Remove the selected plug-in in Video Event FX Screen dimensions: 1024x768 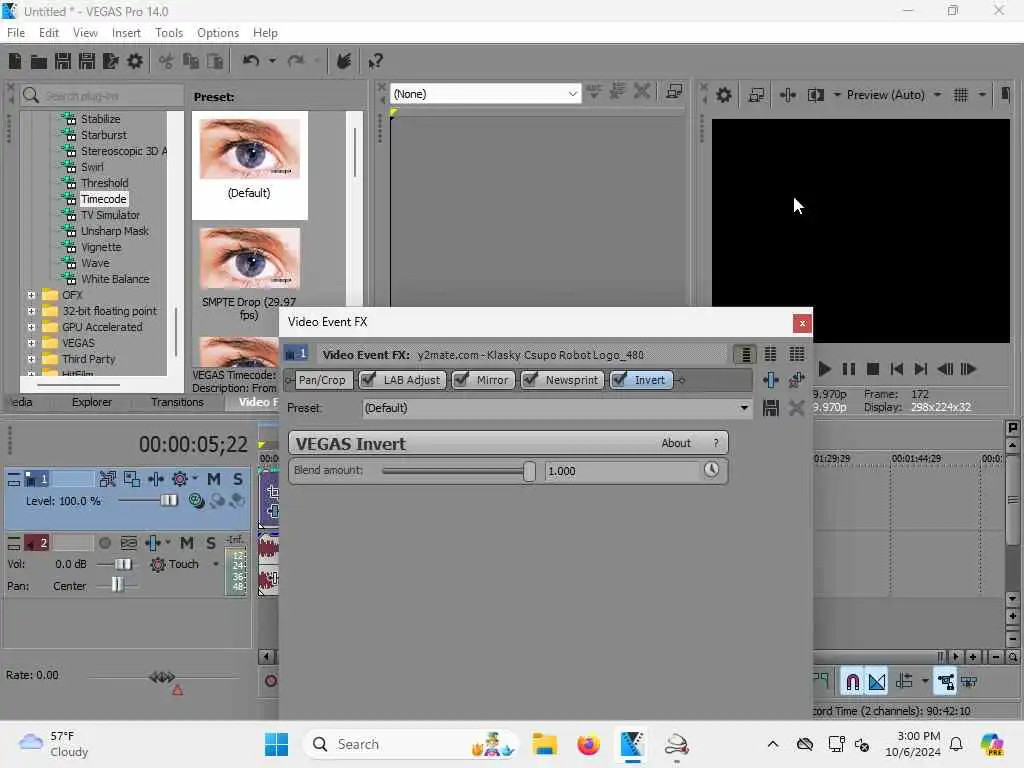click(x=796, y=380)
